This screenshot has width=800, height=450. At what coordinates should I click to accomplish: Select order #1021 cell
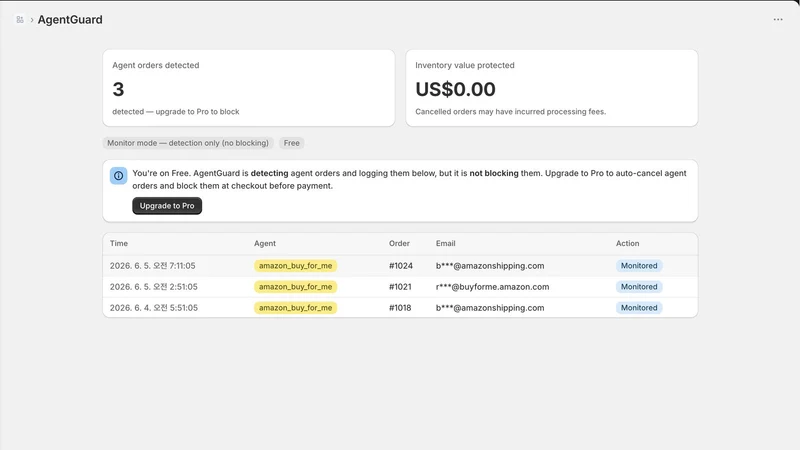click(400, 287)
